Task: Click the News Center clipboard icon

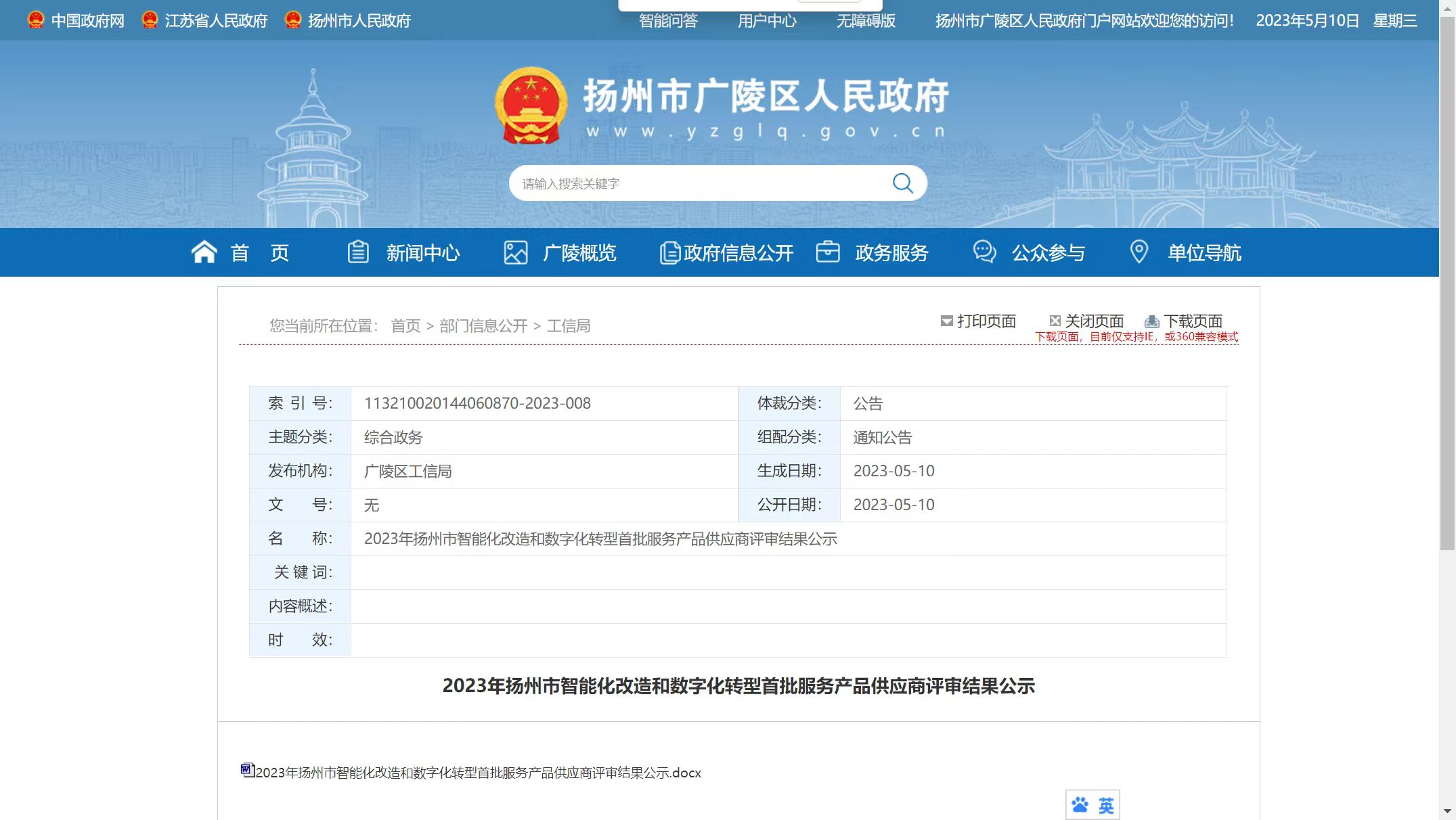Action: 358,252
